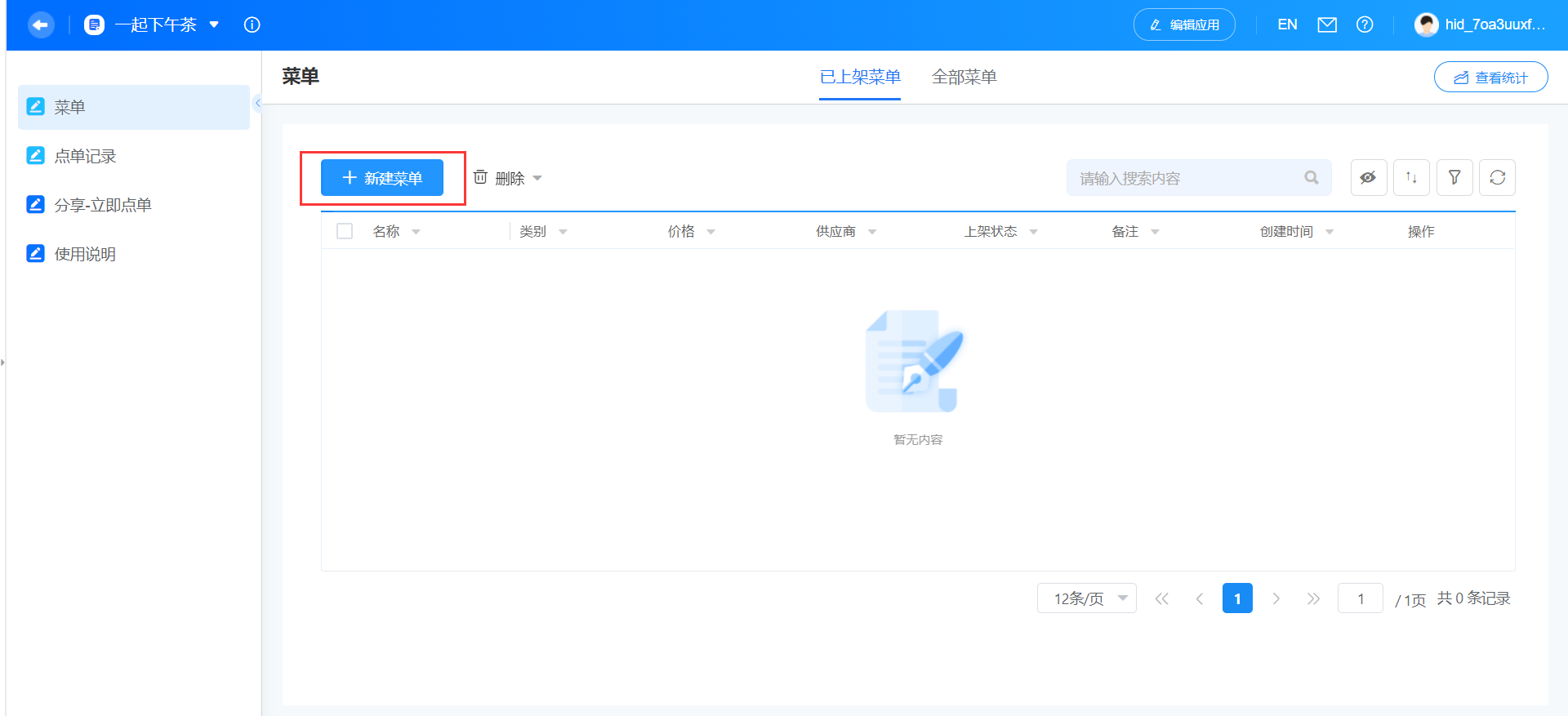Click the page number input field
Image resolution: width=1568 pixels, height=716 pixels.
(1361, 598)
